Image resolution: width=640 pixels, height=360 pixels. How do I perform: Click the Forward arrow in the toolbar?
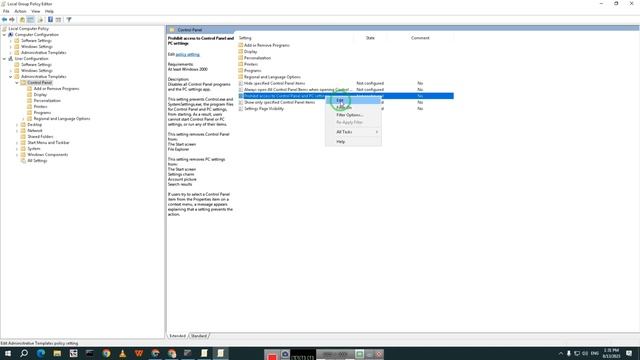tap(12, 20)
